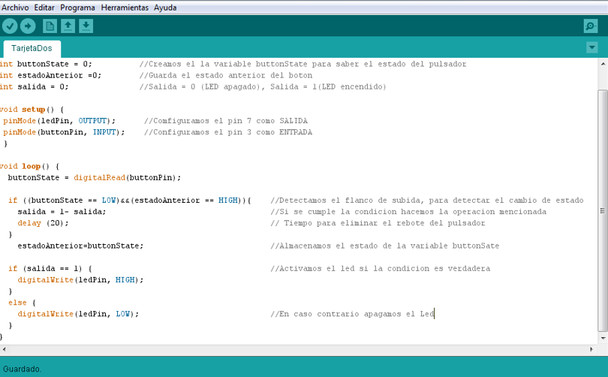Click the vertical scrollbar thumb
The width and height of the screenshot is (608, 377).
click(x=603, y=211)
